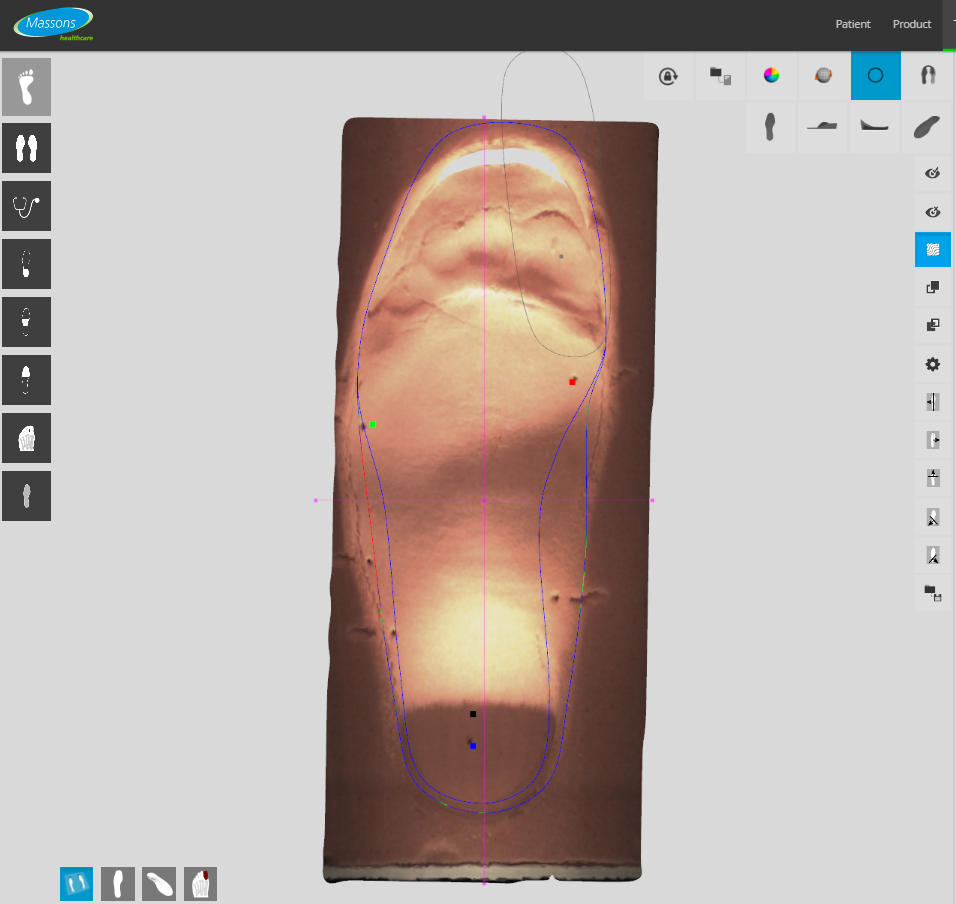Click the small grey marker near the toes
This screenshot has height=904, width=956.
[x=561, y=257]
